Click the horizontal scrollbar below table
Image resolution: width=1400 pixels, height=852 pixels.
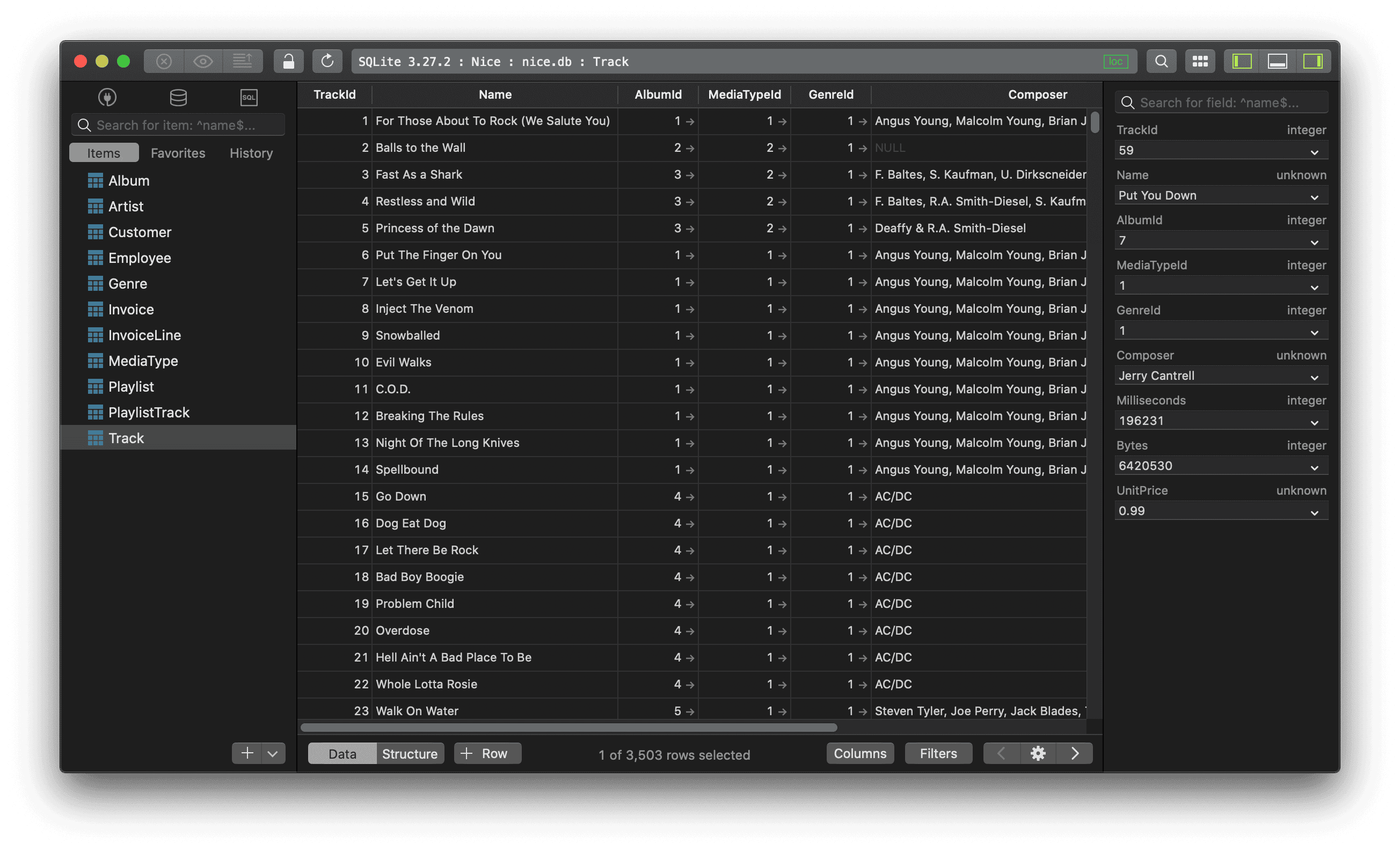(568, 728)
